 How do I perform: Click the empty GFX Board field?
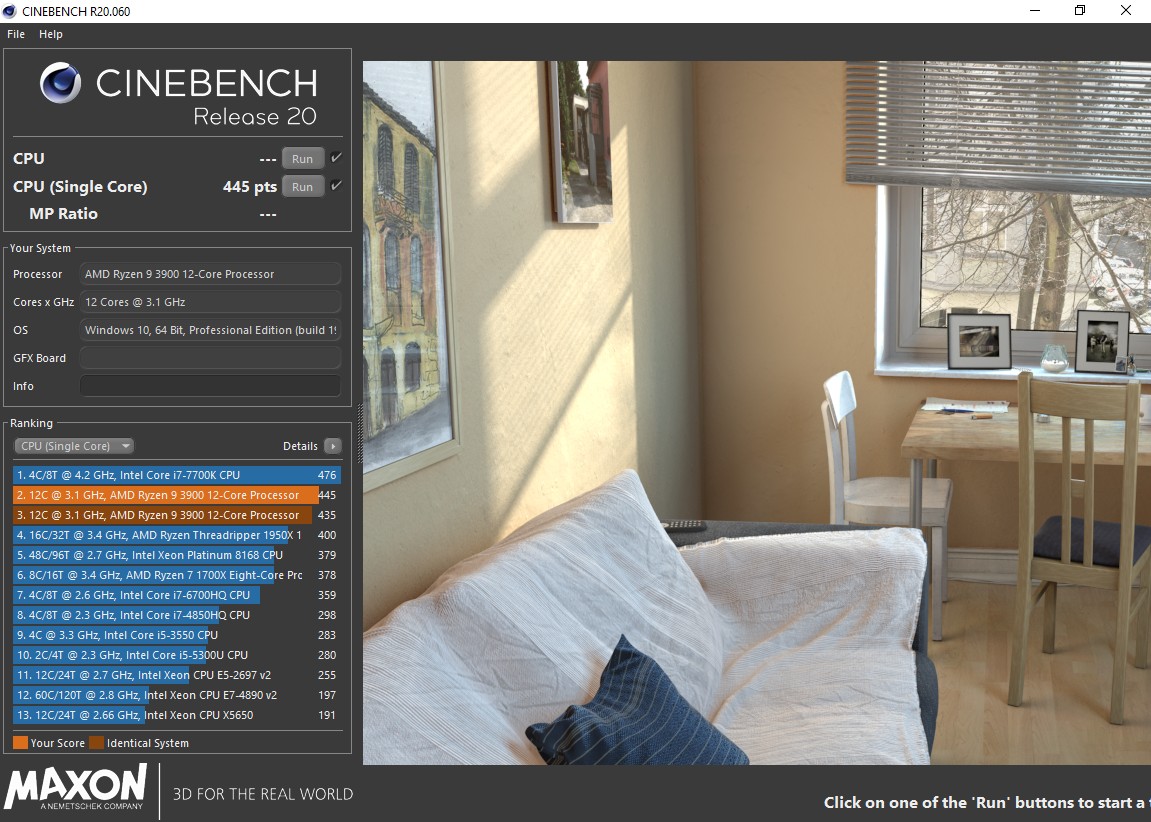point(210,357)
